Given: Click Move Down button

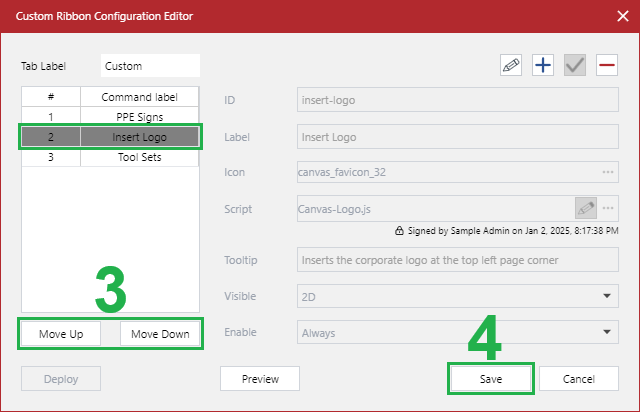Looking at the screenshot, I should 160,334.
